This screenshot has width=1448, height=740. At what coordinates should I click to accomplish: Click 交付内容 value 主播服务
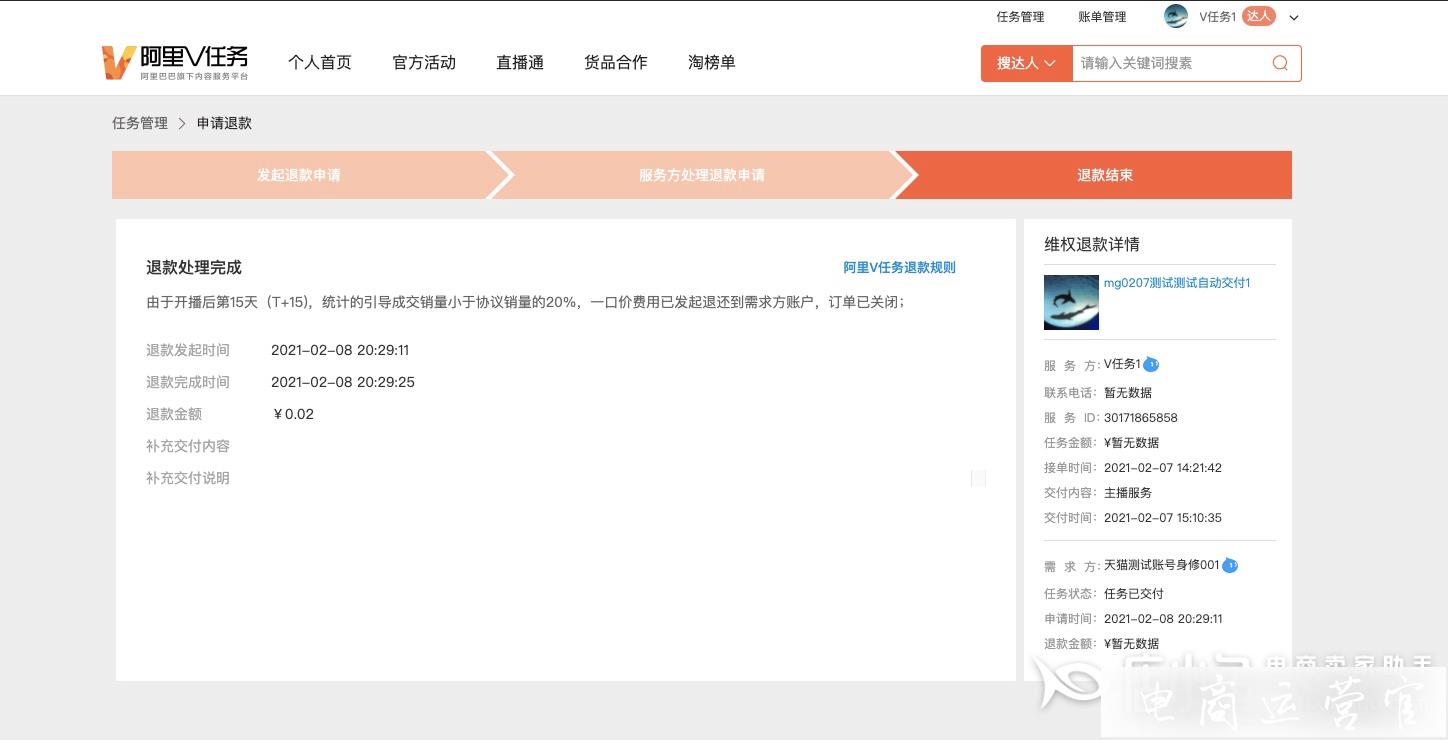point(1128,493)
